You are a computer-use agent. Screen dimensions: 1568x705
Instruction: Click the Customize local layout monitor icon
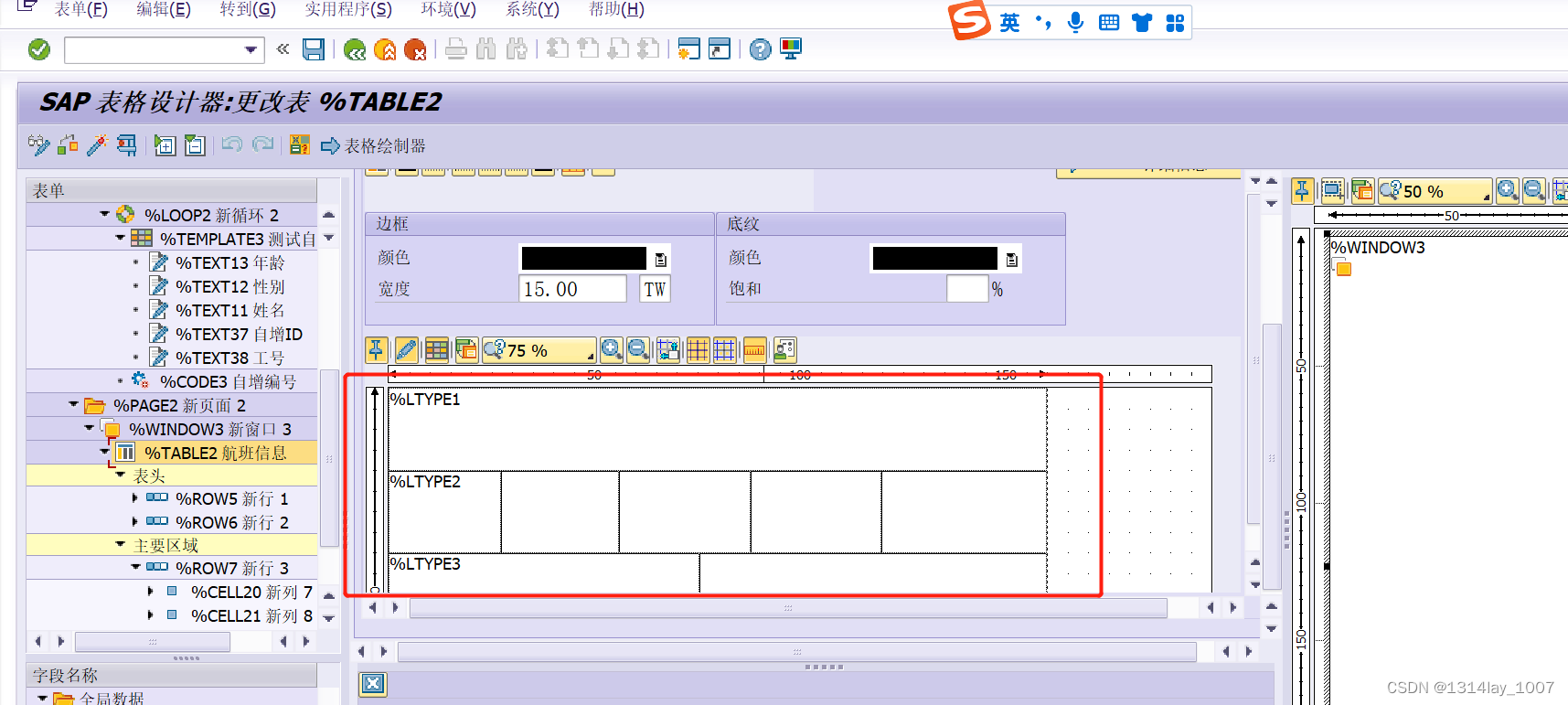791,49
